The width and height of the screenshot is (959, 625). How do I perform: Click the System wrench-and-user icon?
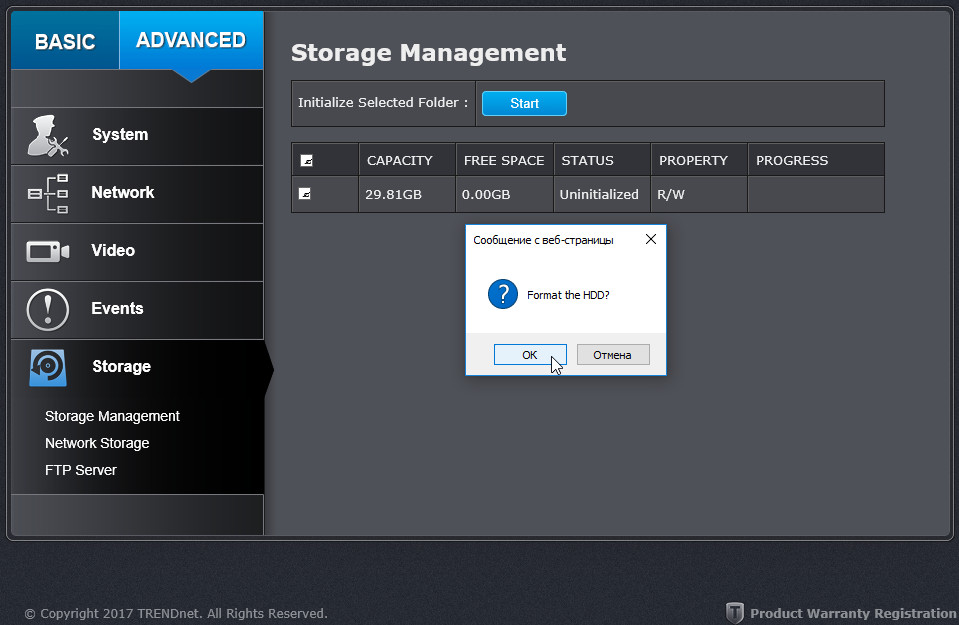click(47, 136)
